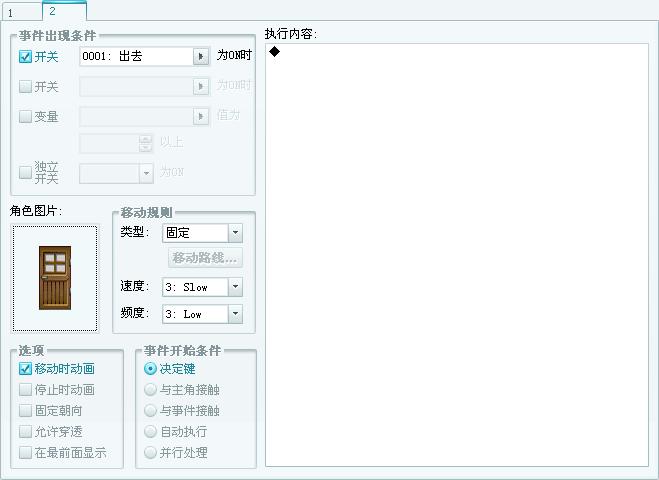Select the 自动执行 trigger
The width and height of the screenshot is (659, 480).
pyautogui.click(x=150, y=432)
